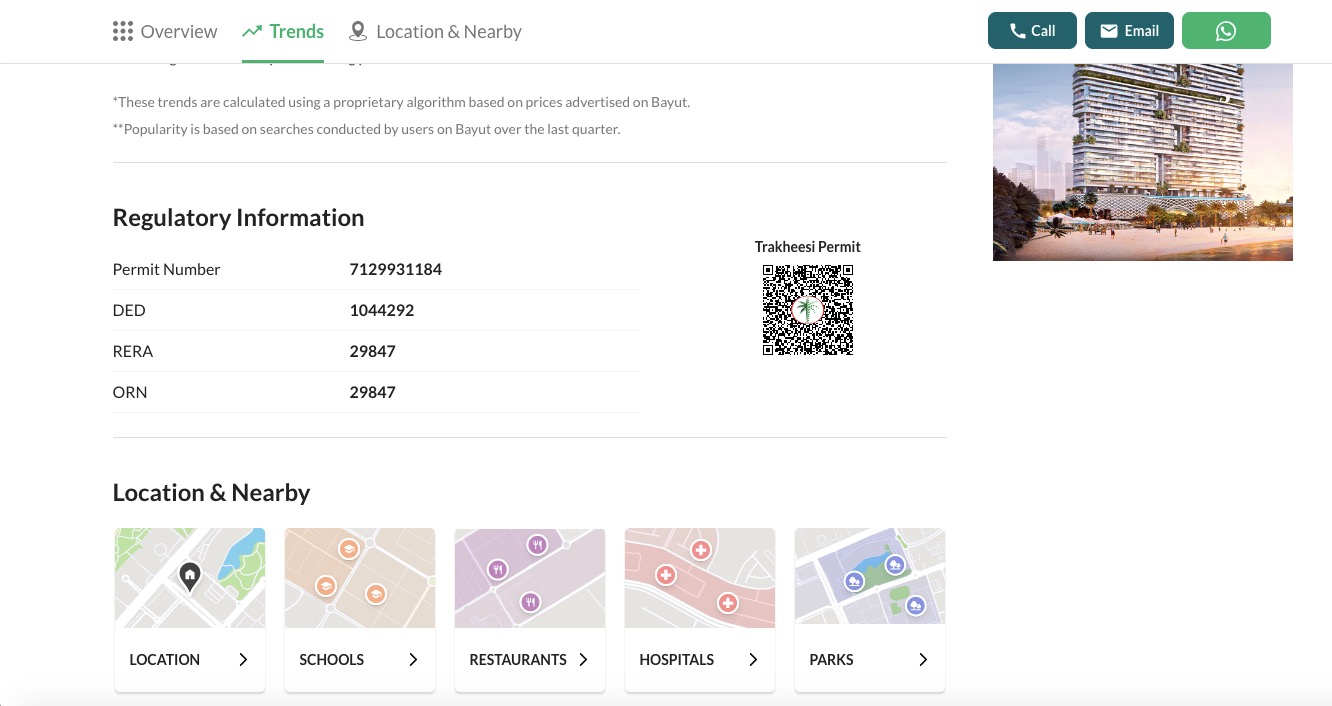1332x706 pixels.
Task: Click the location pin icon beside Location & Nearby
Action: click(358, 31)
